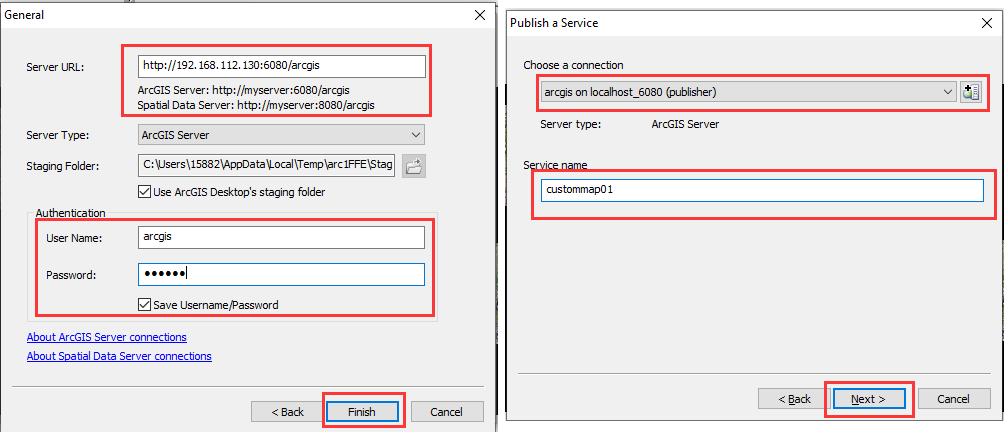This screenshot has height=432, width=1004.
Task: Expand the Server Type dropdown
Action: (x=281, y=135)
